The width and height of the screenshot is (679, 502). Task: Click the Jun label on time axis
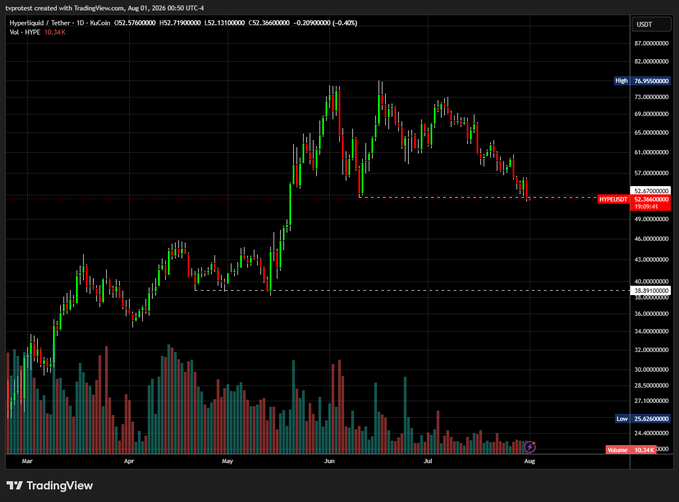pyautogui.click(x=329, y=461)
